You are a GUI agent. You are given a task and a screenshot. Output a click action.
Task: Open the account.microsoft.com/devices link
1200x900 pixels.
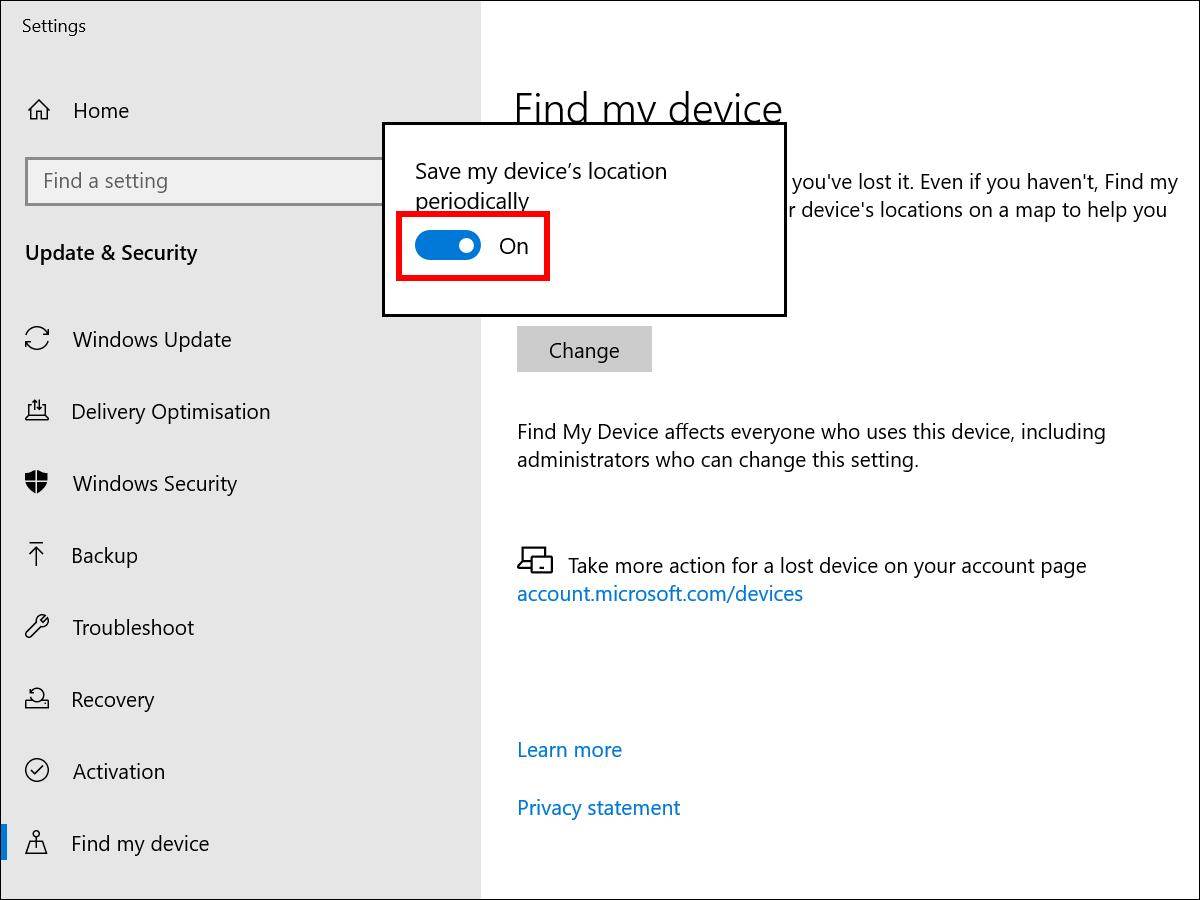click(x=659, y=594)
